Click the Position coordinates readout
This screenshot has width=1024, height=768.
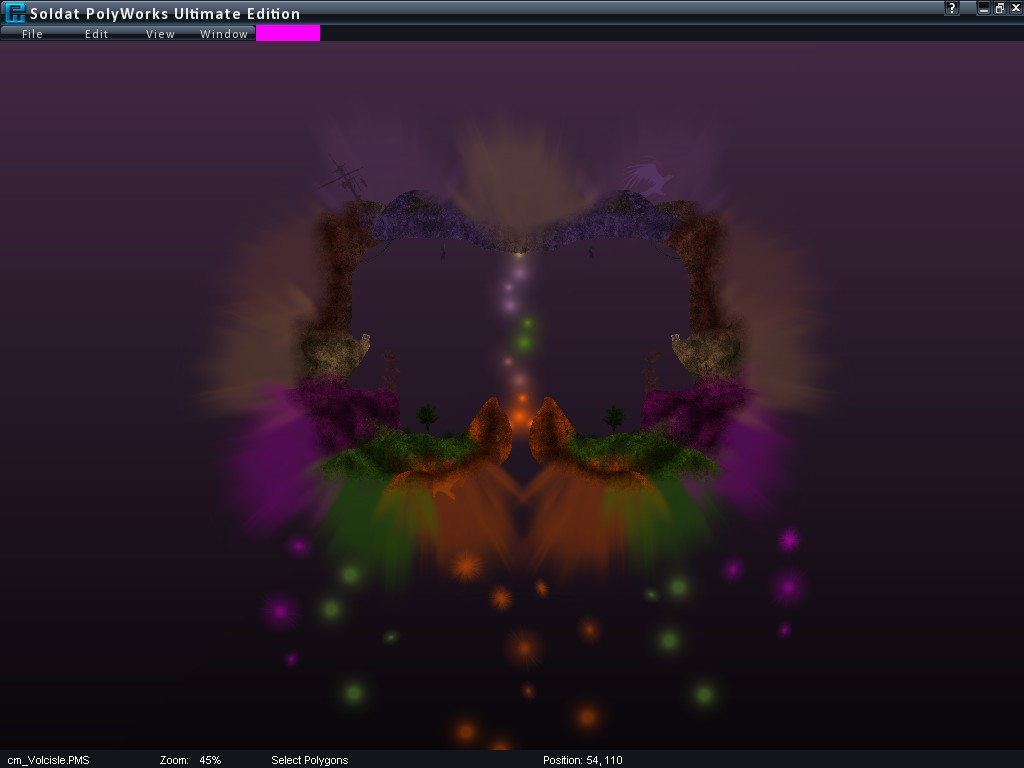pos(583,760)
